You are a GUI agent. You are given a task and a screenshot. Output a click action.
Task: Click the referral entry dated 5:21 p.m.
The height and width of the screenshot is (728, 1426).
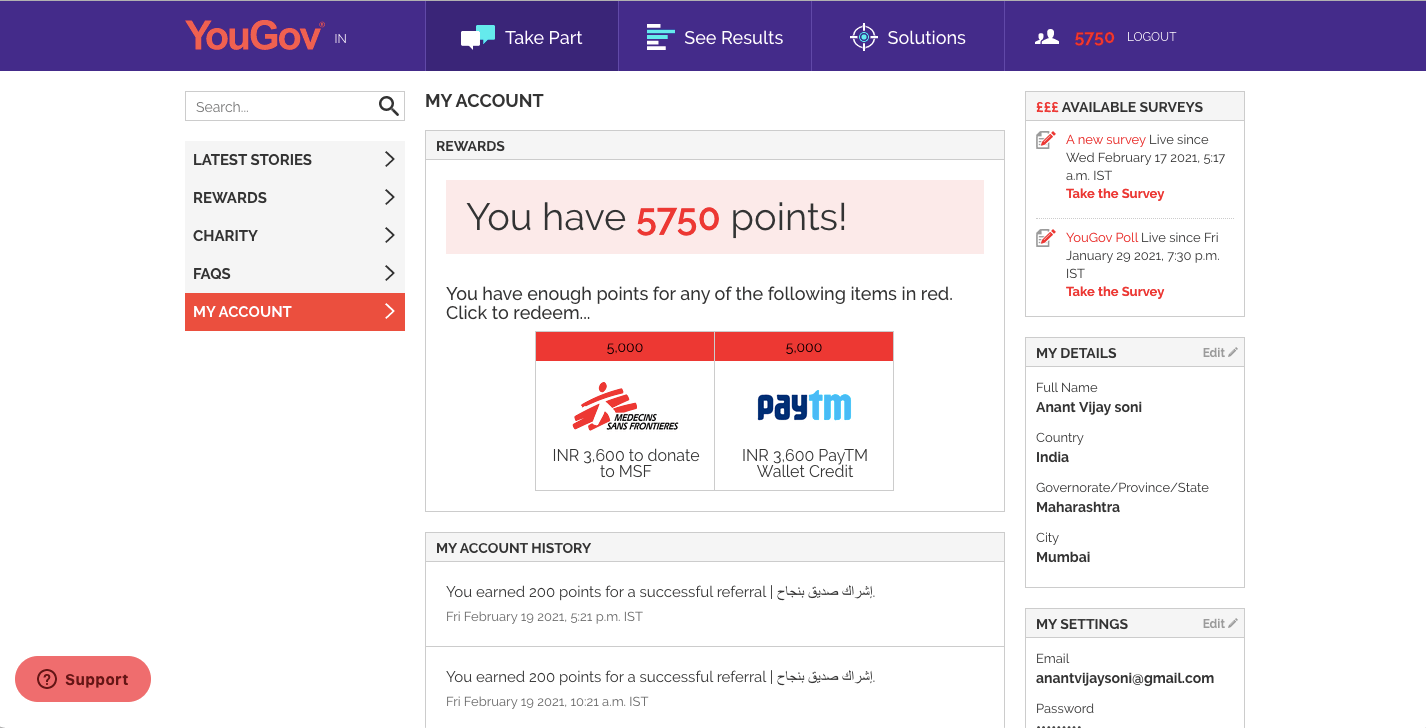[x=715, y=603]
